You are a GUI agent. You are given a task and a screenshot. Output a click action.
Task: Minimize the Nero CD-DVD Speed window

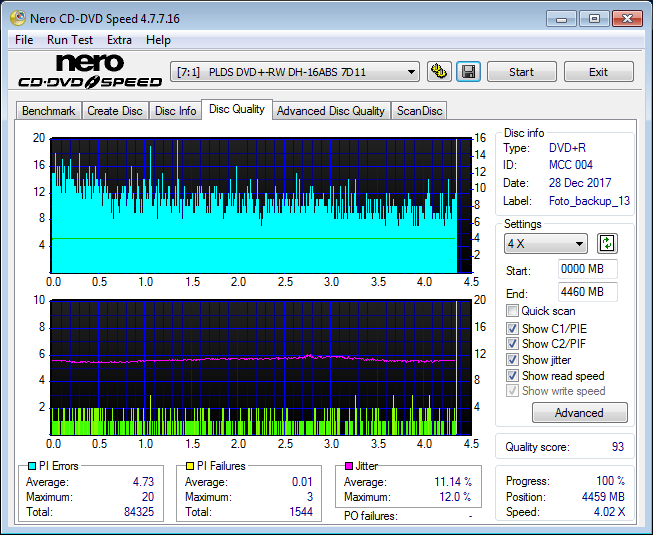click(x=561, y=19)
